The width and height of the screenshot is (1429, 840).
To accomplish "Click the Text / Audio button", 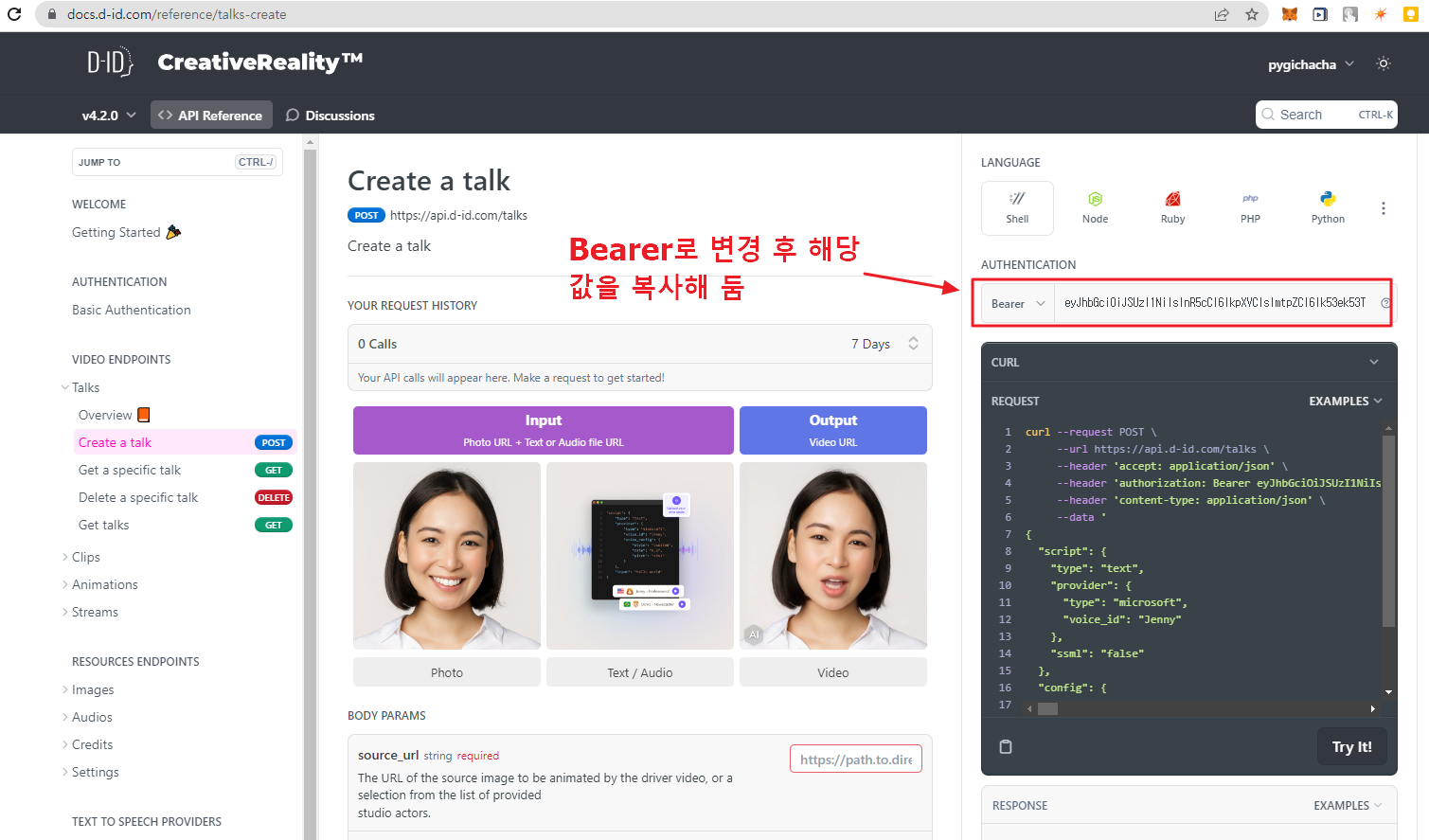I will 640,672.
